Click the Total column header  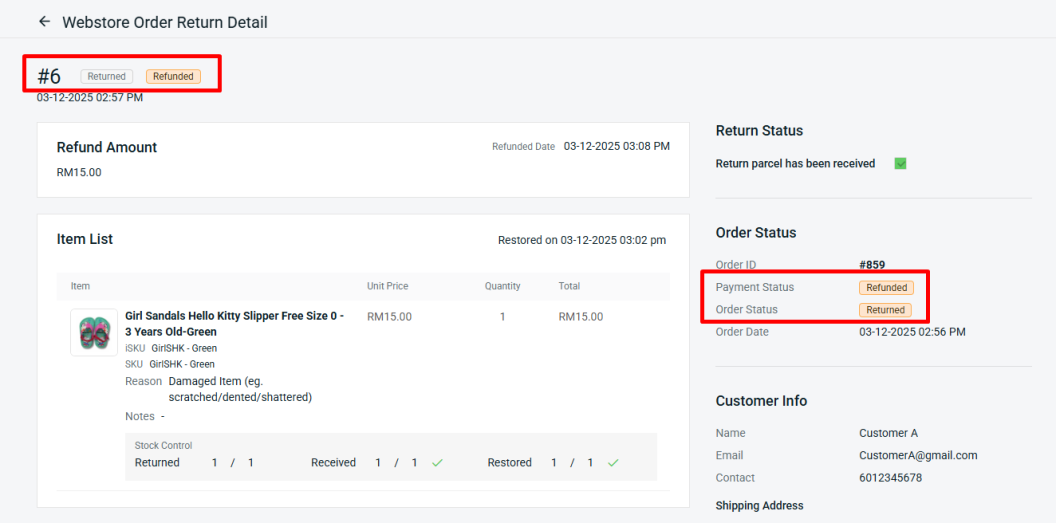[x=569, y=286]
